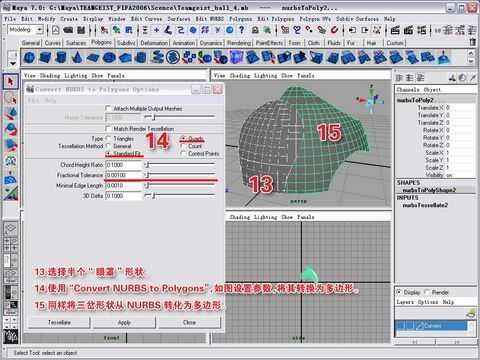Open Layers menu in Layer editor

pos(405,302)
